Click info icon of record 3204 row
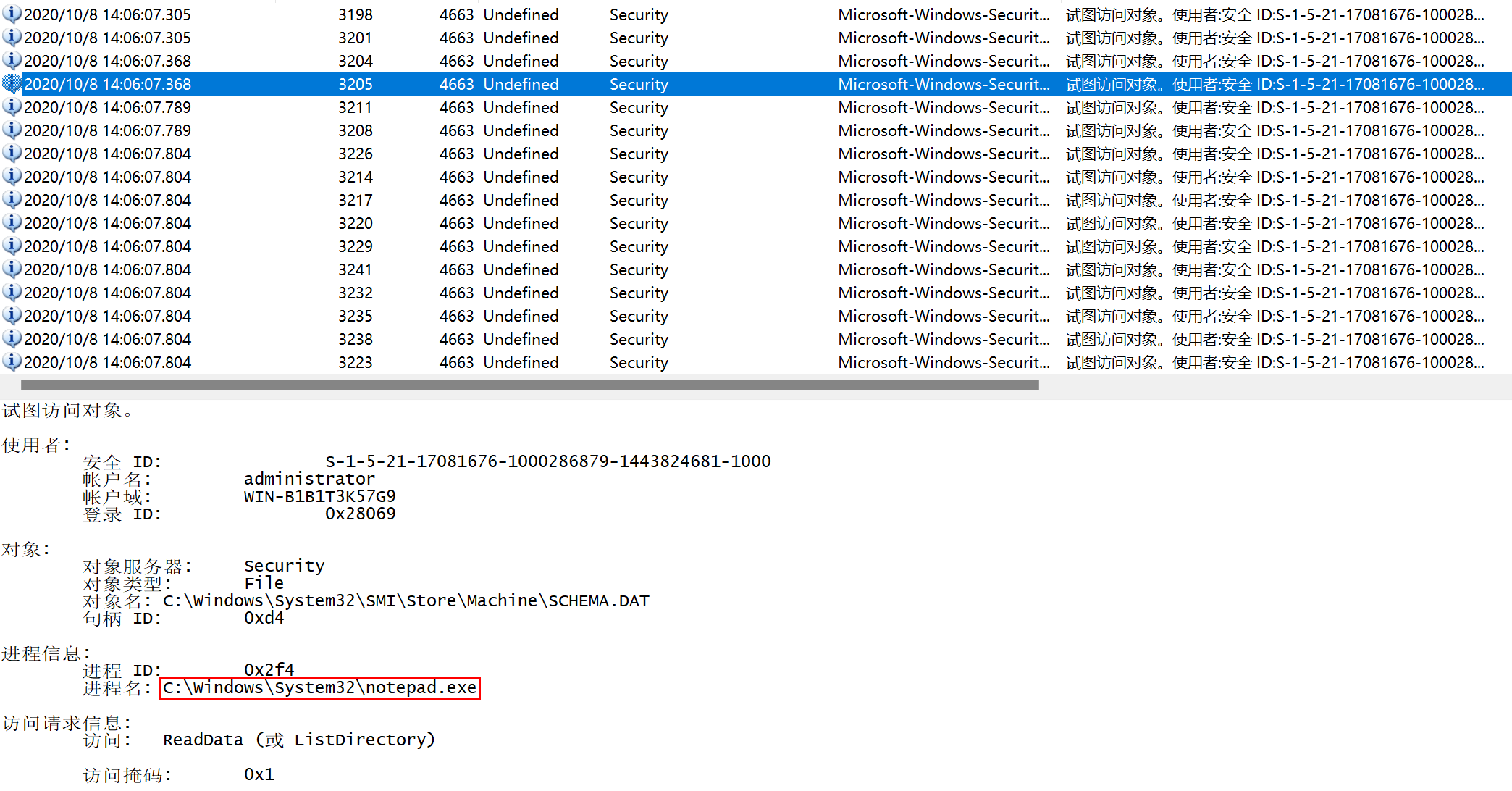Screen dimensions: 1512x791 coord(11,61)
